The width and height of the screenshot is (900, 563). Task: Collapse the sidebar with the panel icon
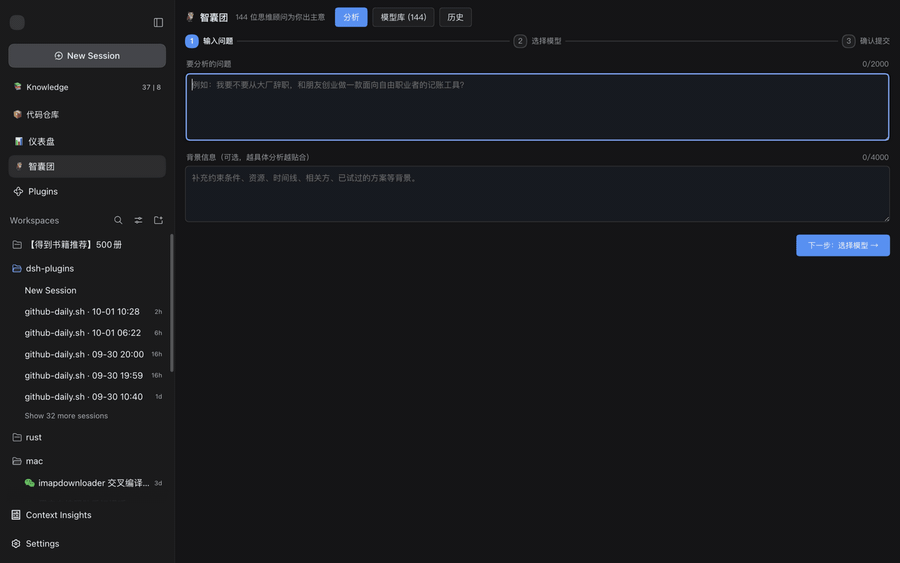coord(158,22)
